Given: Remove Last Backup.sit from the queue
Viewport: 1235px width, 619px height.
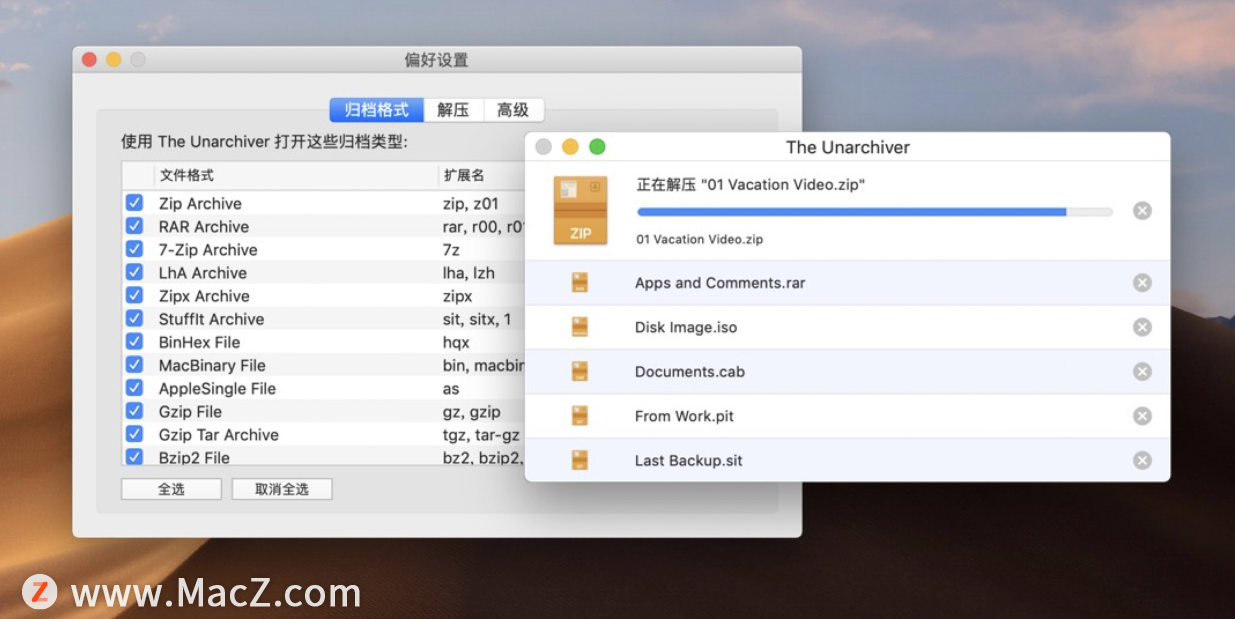Looking at the screenshot, I should [x=1142, y=460].
